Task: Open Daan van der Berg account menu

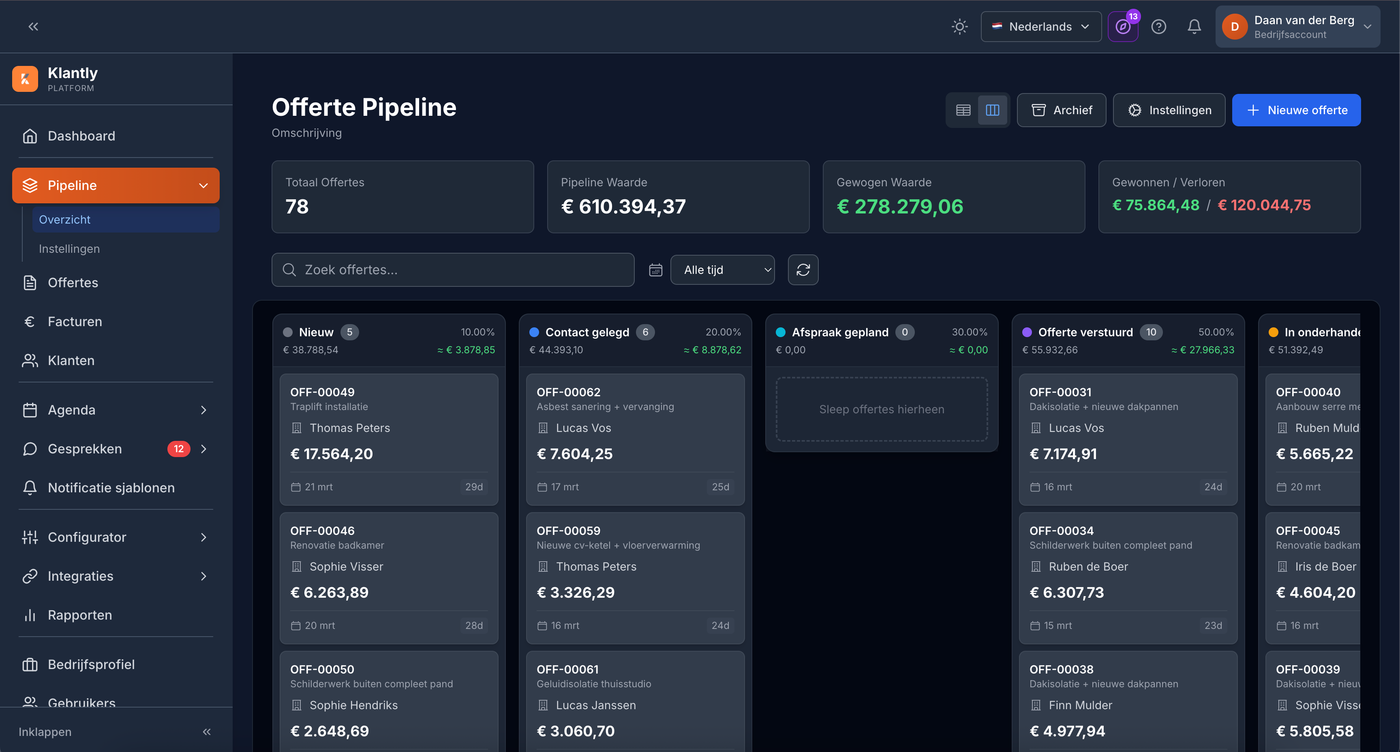Action: click(1296, 27)
